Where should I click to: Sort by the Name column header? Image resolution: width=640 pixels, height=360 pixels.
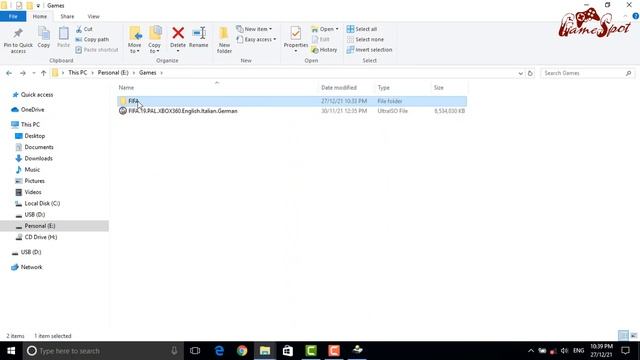pyautogui.click(x=126, y=87)
